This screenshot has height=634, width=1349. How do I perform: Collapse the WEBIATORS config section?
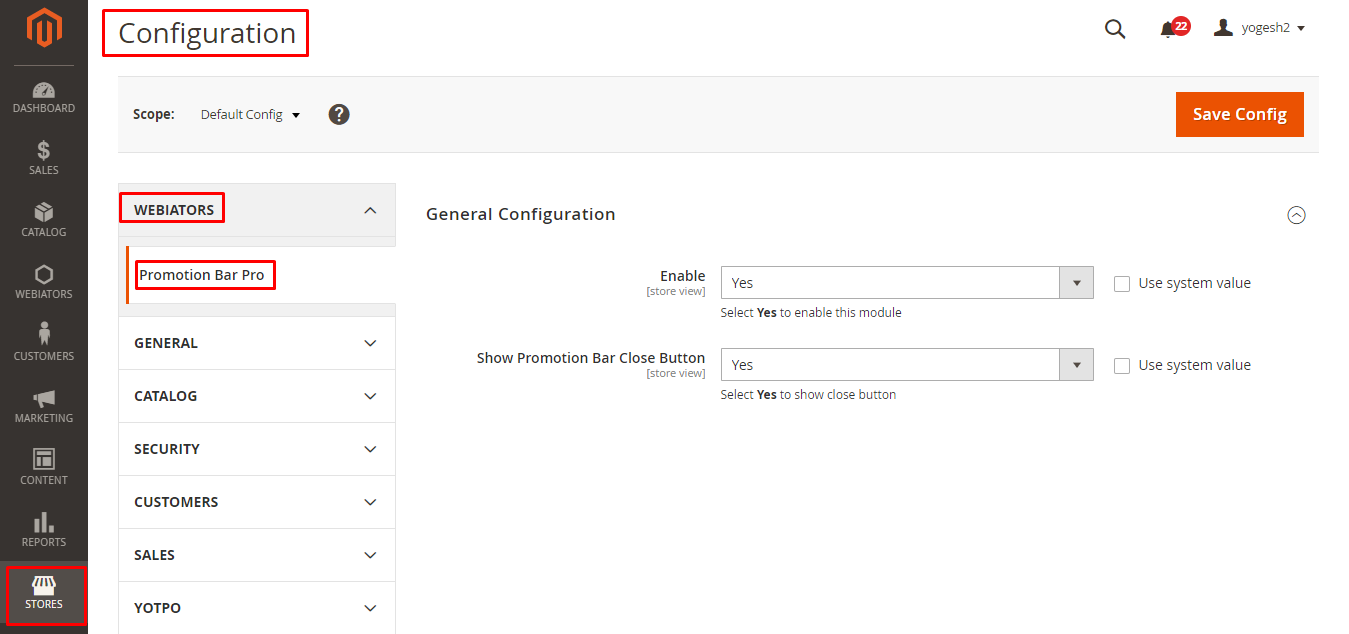tap(257, 210)
